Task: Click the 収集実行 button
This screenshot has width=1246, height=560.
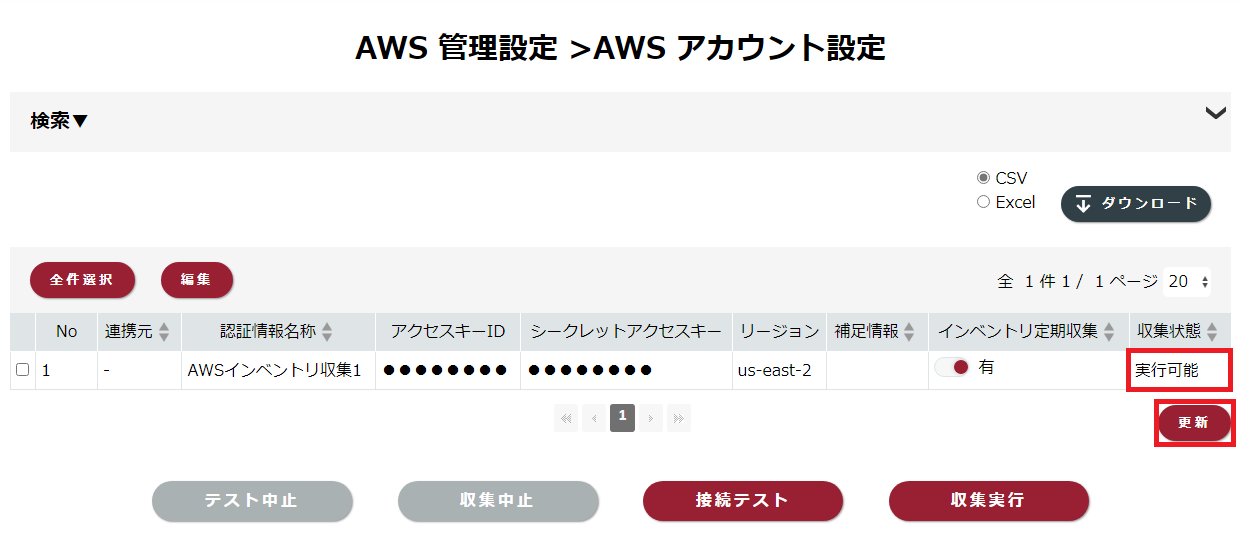Action: (x=989, y=501)
